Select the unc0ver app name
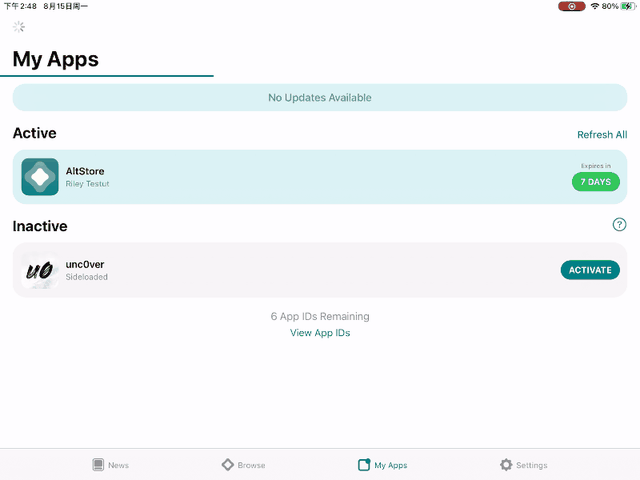The image size is (640, 480). [x=85, y=264]
